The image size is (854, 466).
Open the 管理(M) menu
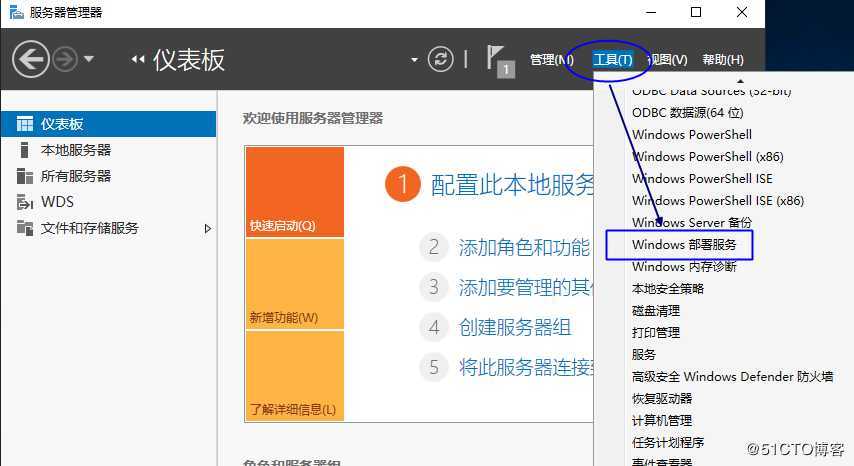pos(550,60)
